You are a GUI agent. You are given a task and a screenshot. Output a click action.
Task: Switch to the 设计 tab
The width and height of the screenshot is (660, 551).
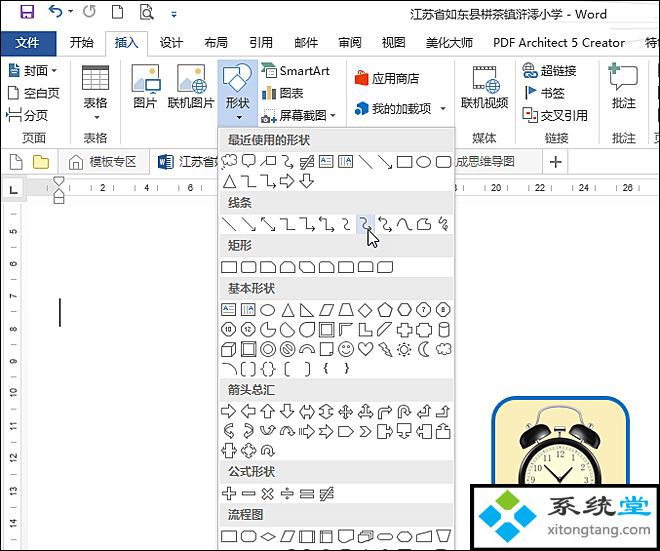tap(171, 43)
